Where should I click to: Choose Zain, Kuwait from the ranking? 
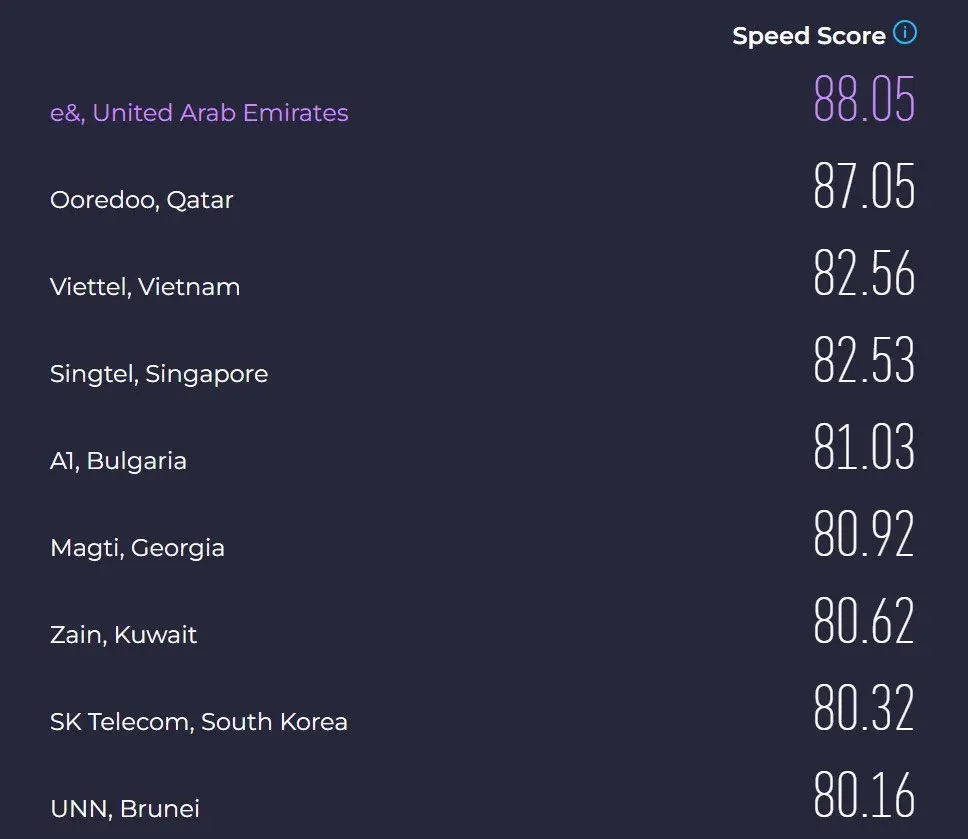tap(123, 635)
